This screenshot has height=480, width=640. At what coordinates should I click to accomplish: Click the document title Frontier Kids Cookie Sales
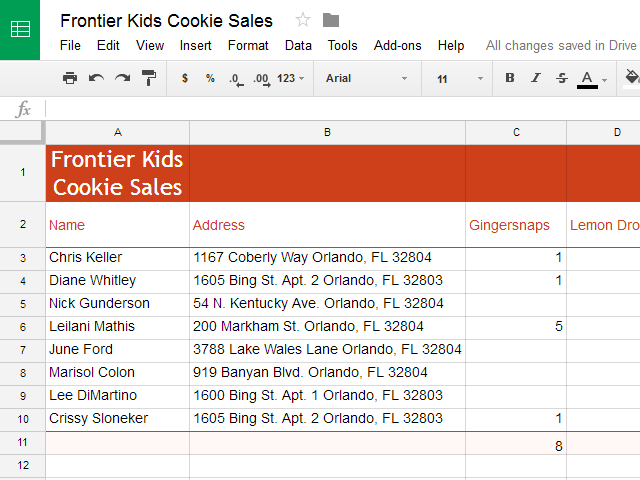[166, 20]
